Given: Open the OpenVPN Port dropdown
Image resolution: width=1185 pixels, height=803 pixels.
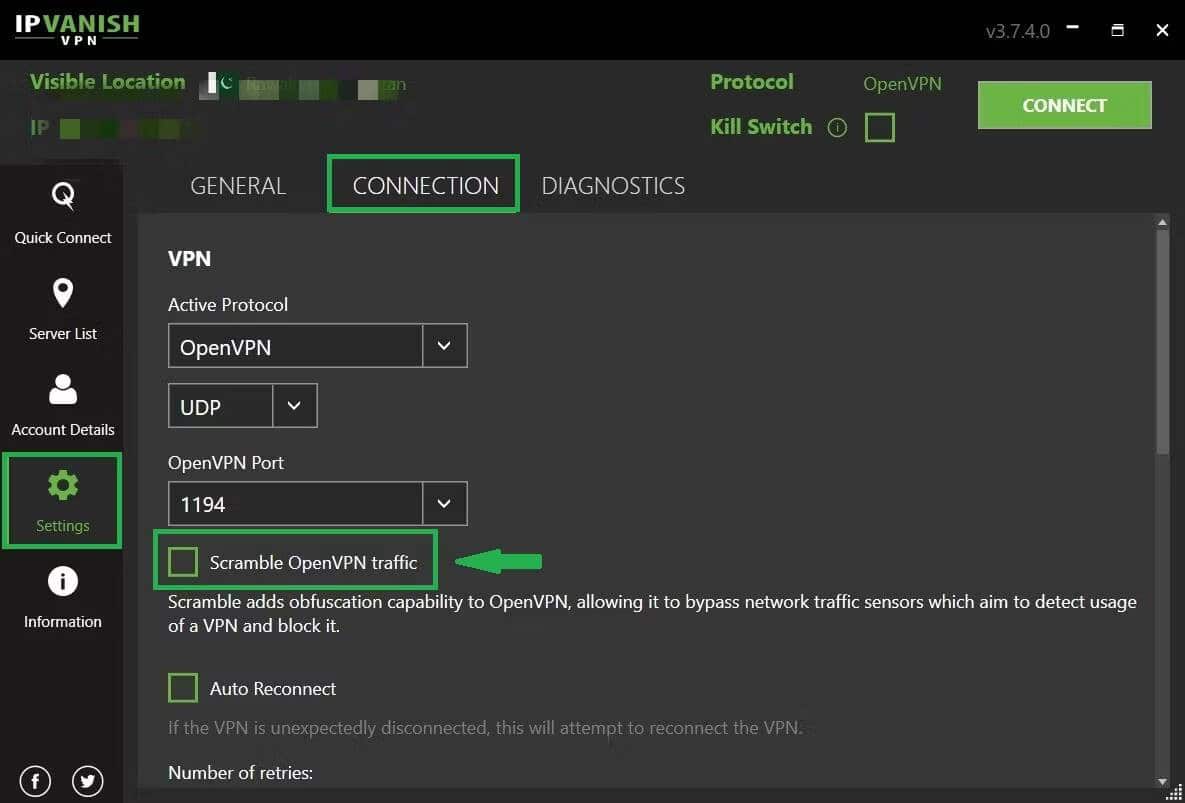Looking at the screenshot, I should [x=444, y=503].
